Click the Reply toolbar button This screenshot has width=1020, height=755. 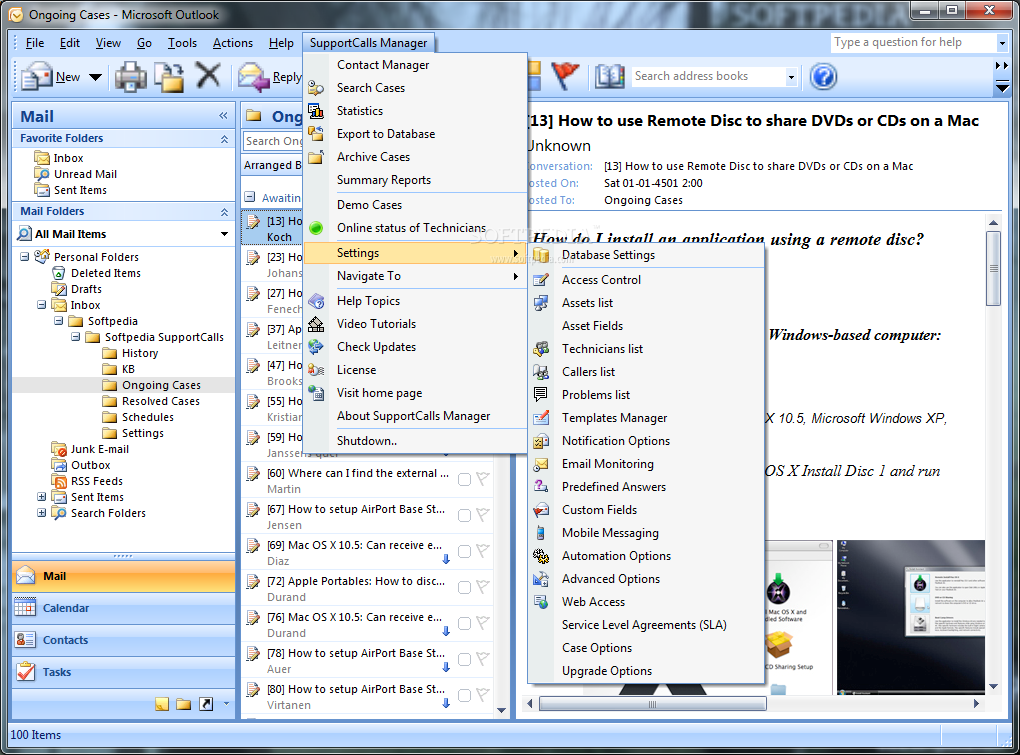click(269, 77)
